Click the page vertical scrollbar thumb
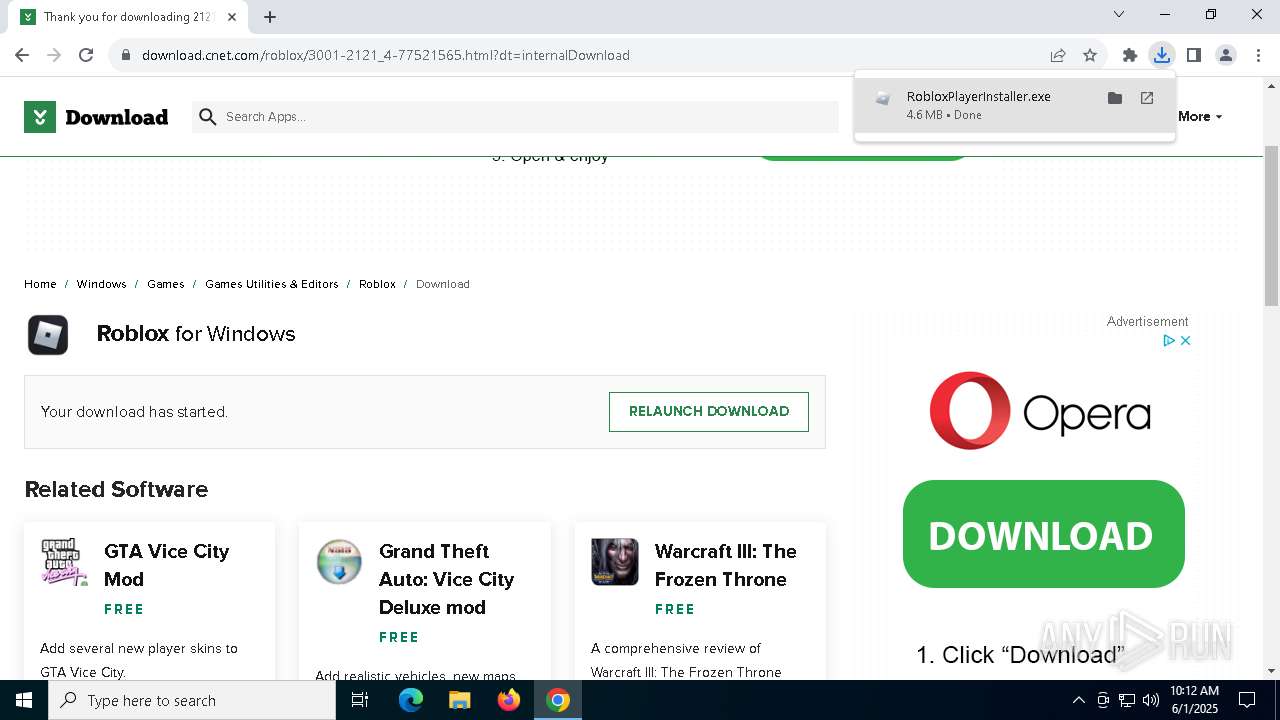 point(1271,226)
